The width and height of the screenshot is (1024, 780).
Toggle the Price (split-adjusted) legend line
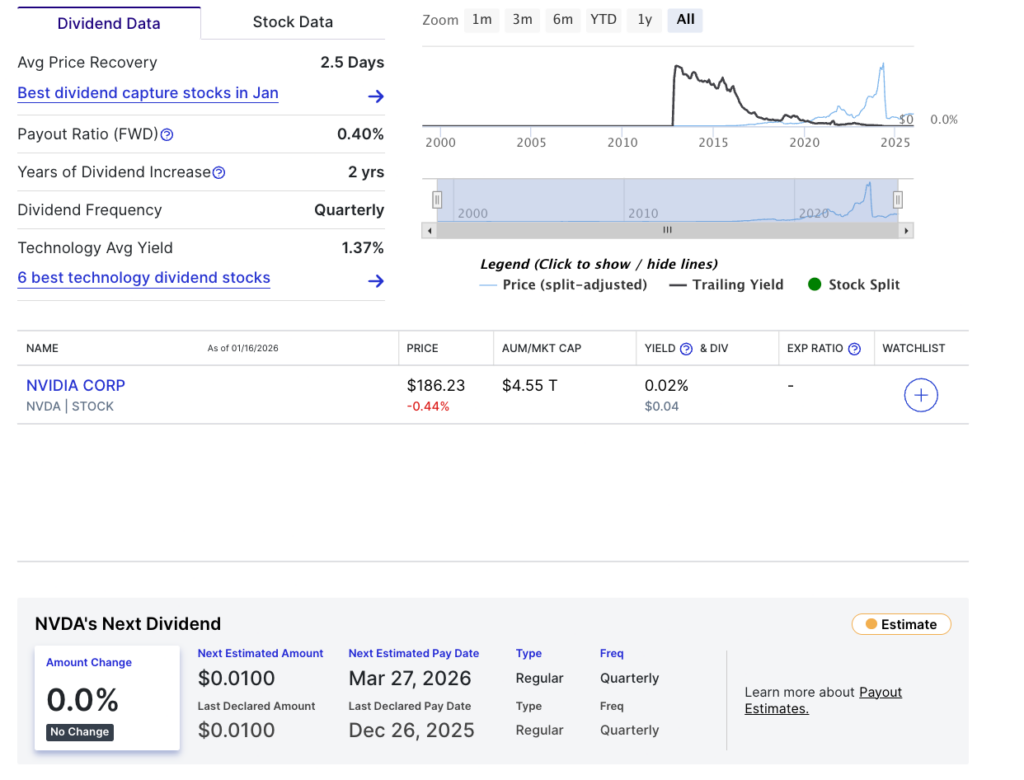point(563,285)
